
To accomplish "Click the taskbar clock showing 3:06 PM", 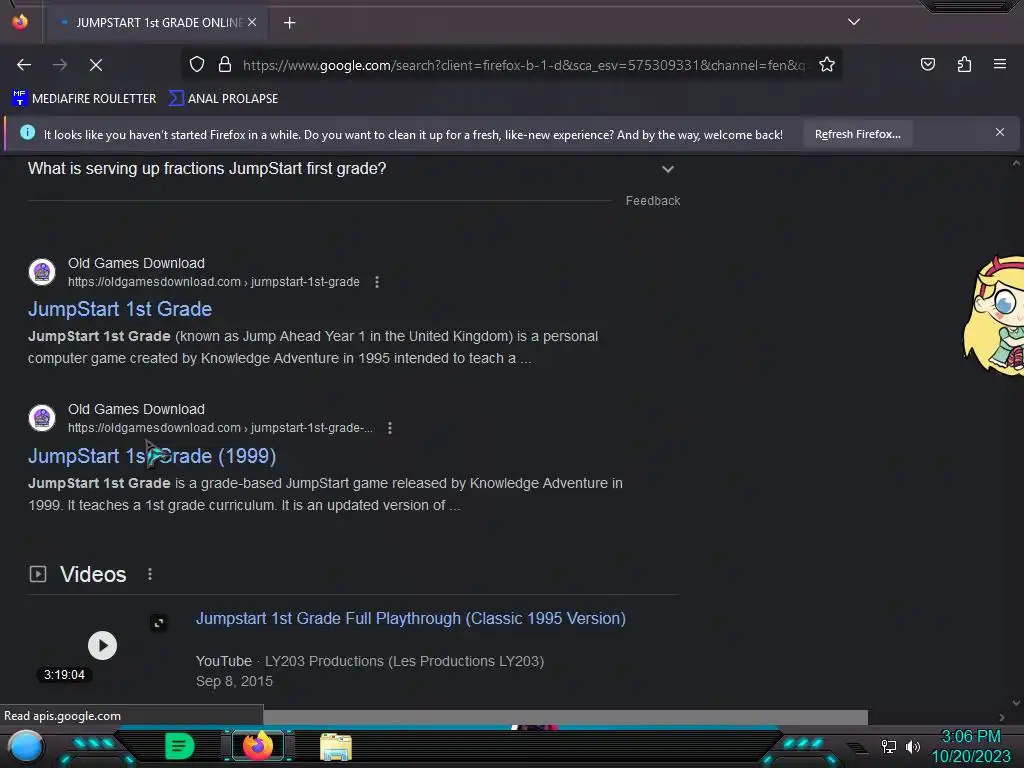I will click(971, 746).
